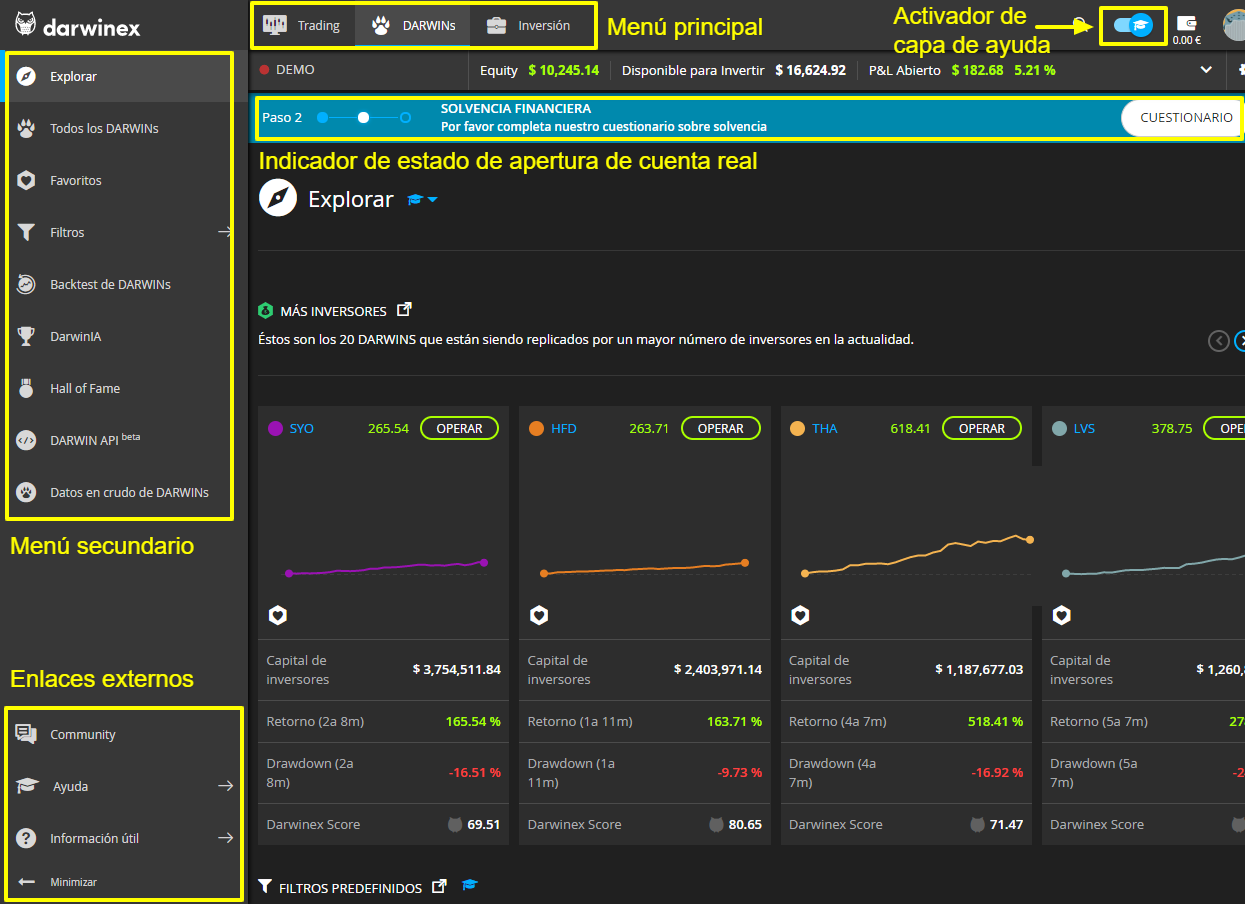
Task: Click the HFD Darwinex Score owl icon
Action: coord(716,825)
